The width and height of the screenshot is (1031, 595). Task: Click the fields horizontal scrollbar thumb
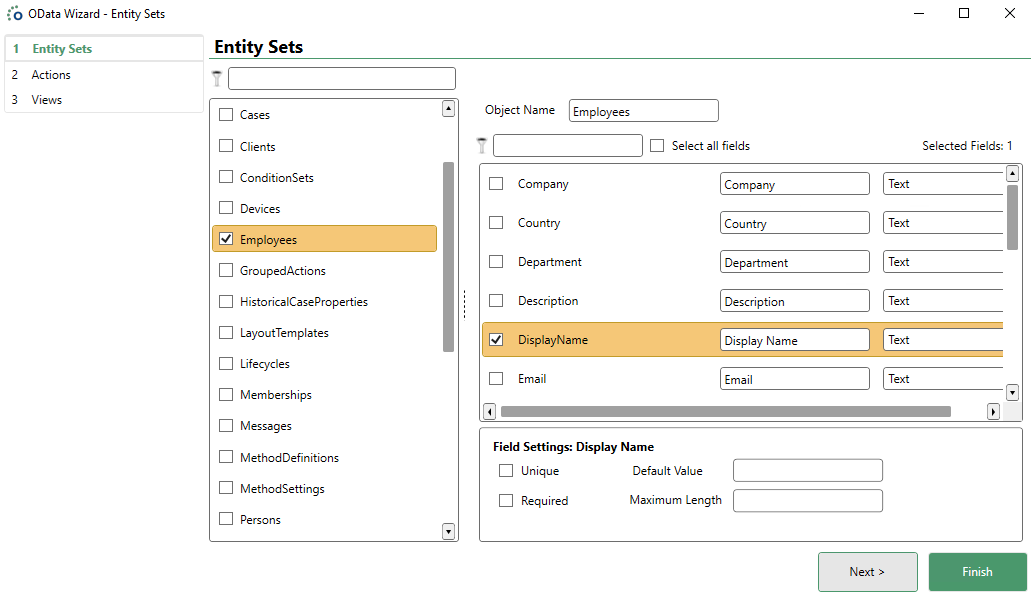click(726, 412)
